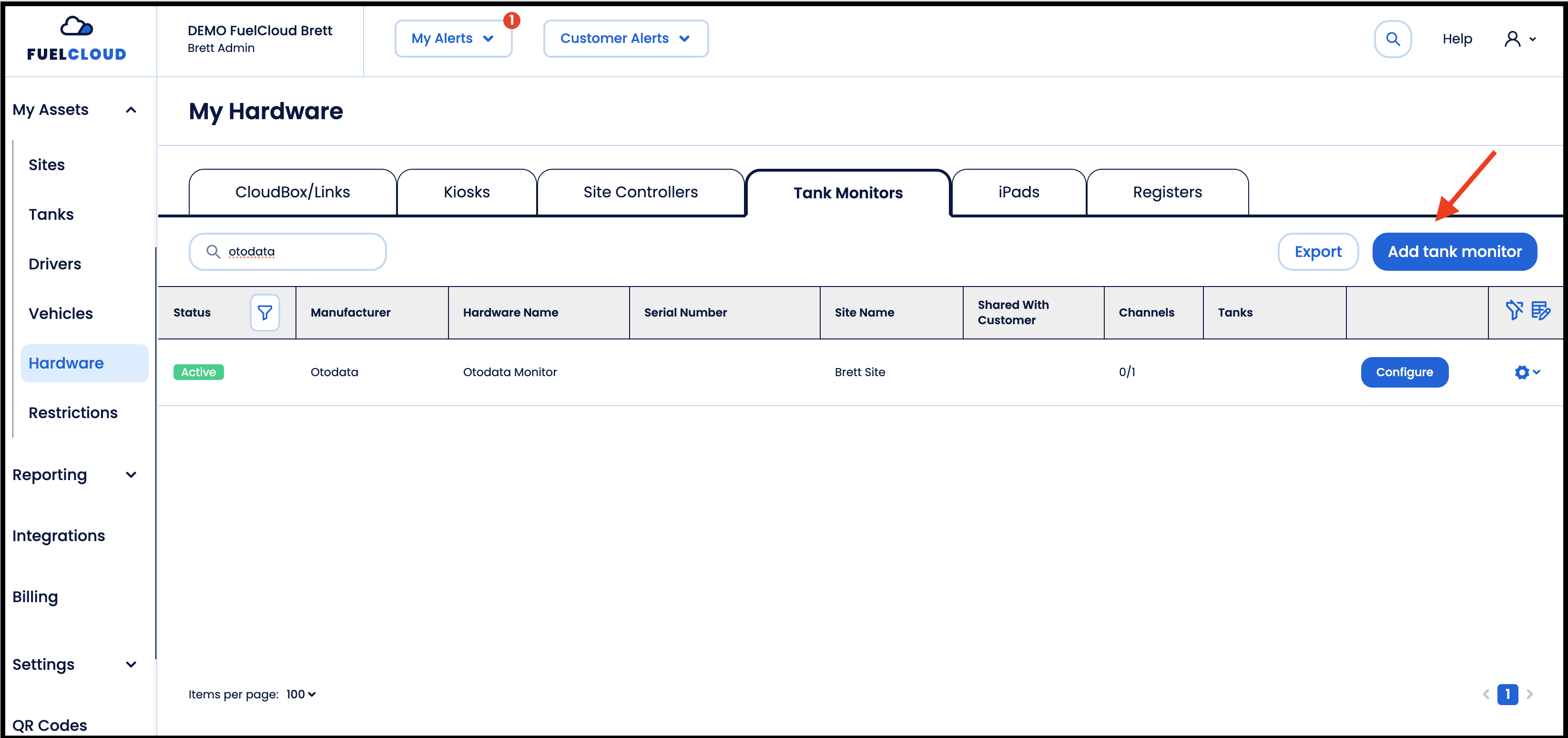
Task: Switch to the CloudBox/Links tab
Action: [x=293, y=193]
